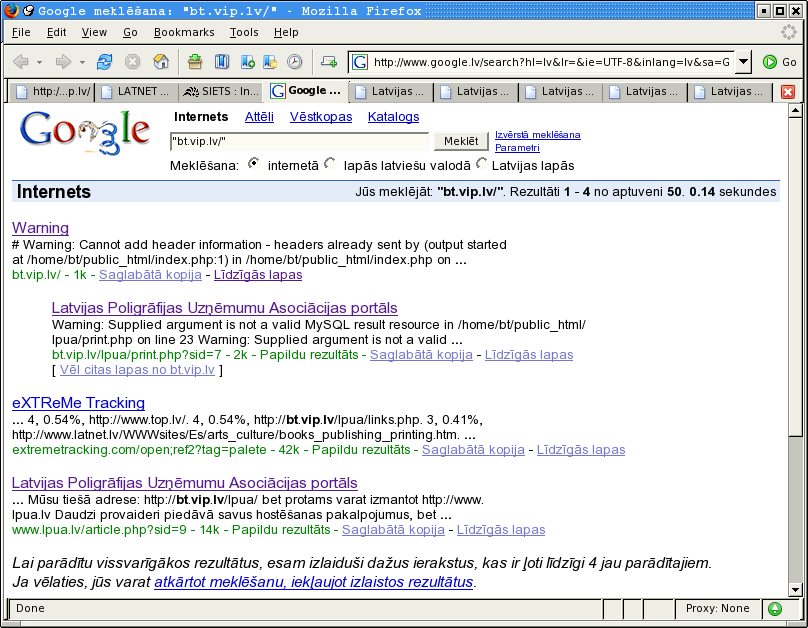The image size is (808, 628).
Task: Click in the Google search text field
Action: (x=298, y=142)
